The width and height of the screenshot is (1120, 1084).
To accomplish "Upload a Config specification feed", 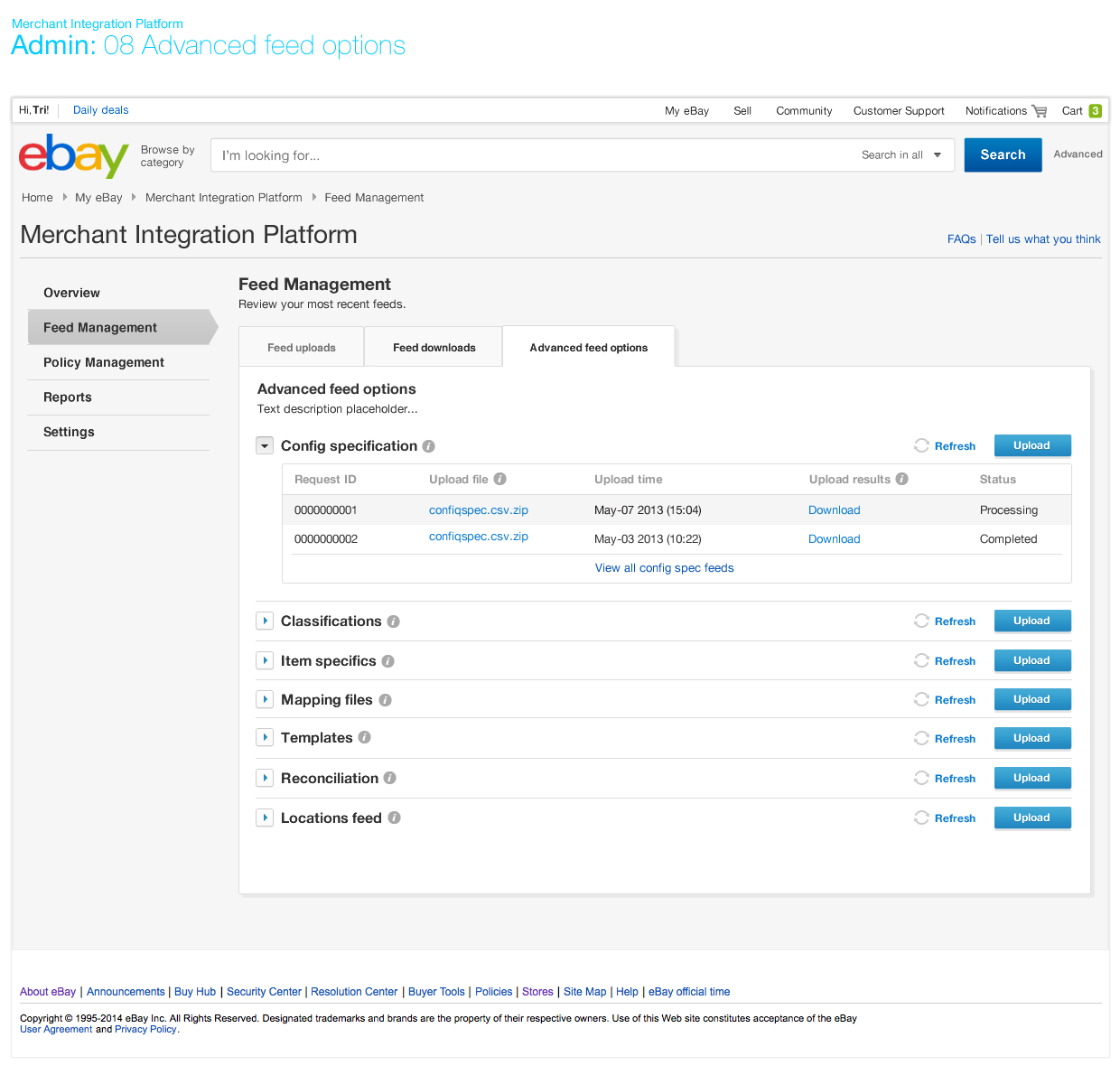I will [x=1032, y=445].
